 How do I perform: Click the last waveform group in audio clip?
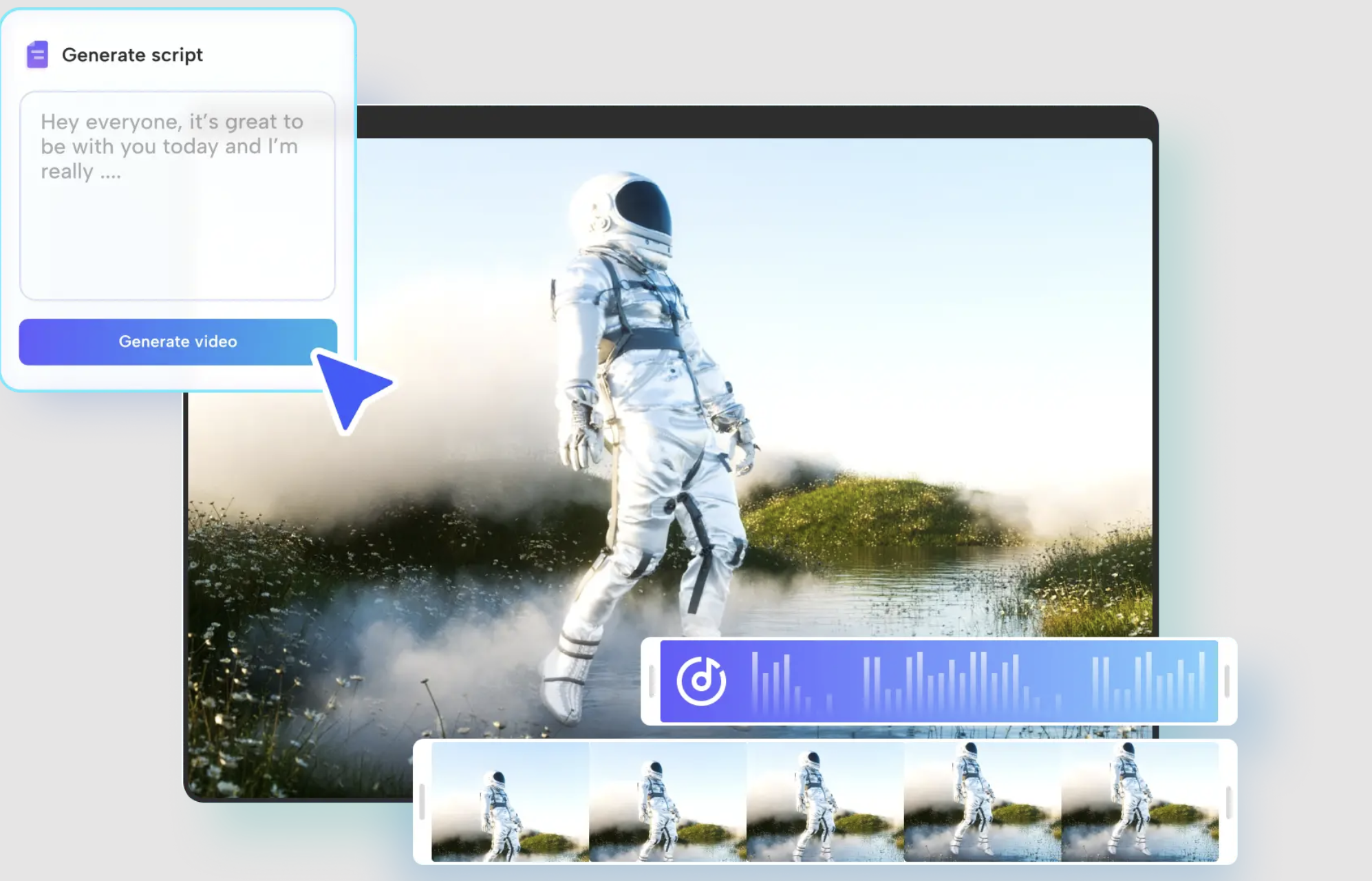tap(1149, 681)
